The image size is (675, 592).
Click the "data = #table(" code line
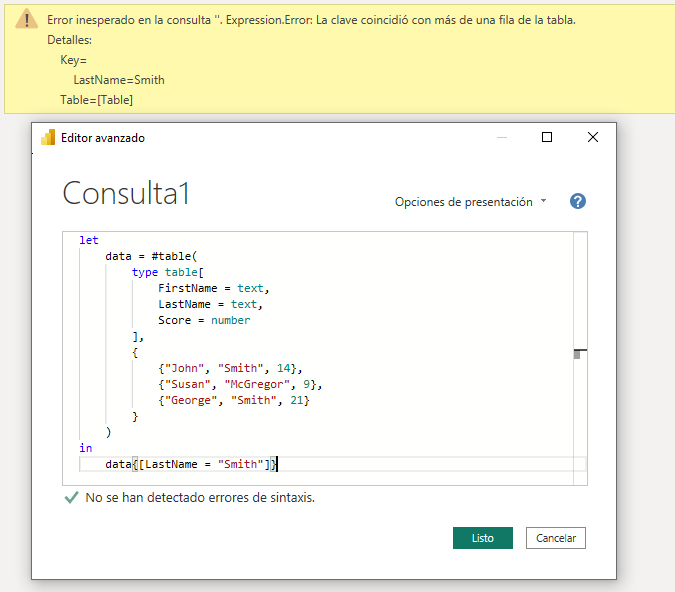point(144,256)
